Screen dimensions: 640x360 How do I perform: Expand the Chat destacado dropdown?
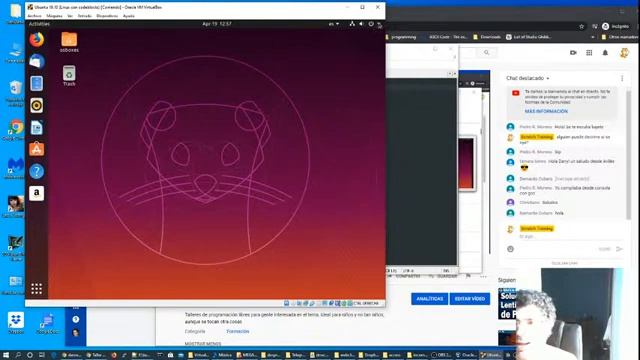point(528,78)
